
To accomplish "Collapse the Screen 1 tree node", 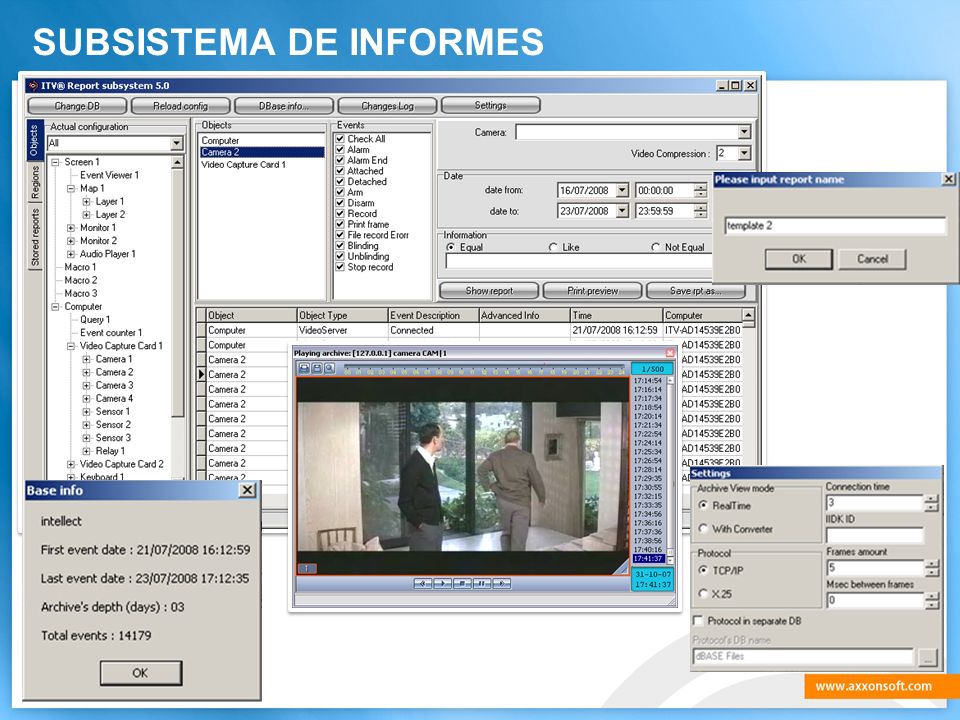I will click(x=55, y=162).
